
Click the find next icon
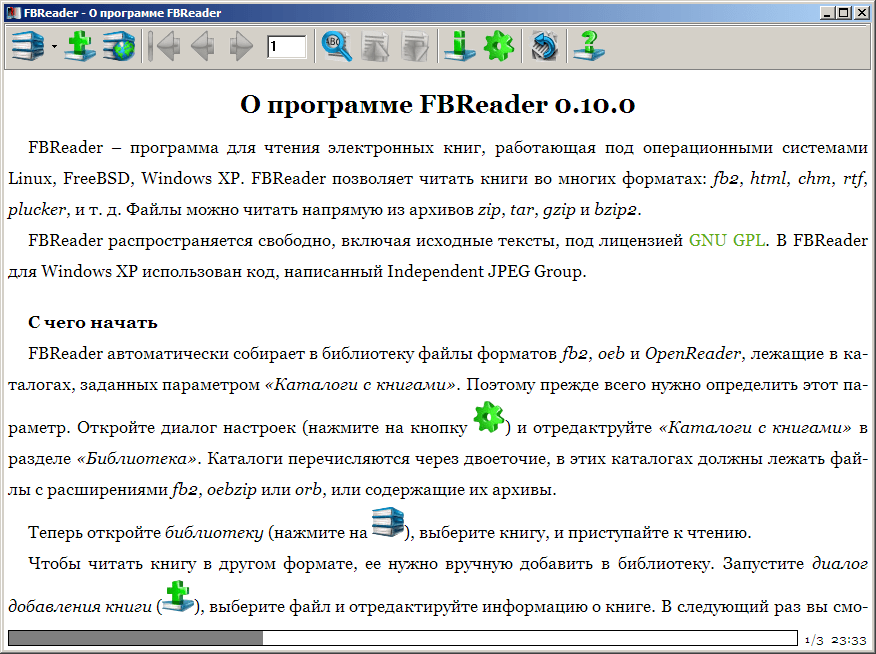tap(414, 46)
